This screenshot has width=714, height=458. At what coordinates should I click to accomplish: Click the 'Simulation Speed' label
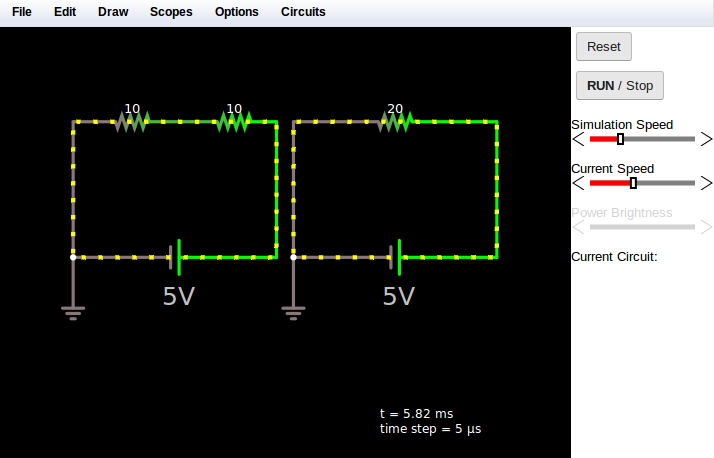pos(622,125)
